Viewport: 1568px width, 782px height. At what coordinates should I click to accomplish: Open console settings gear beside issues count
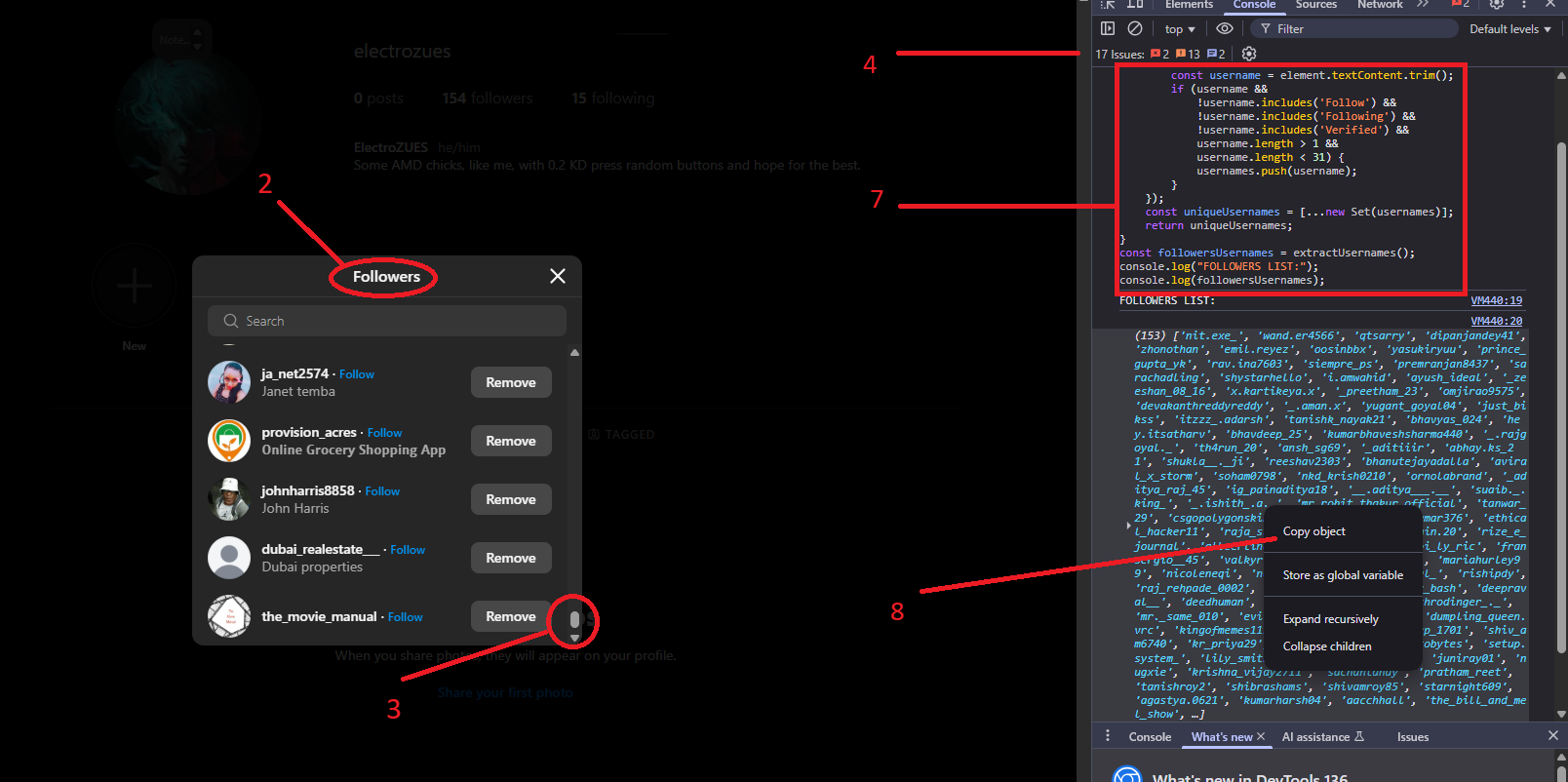coord(1249,55)
